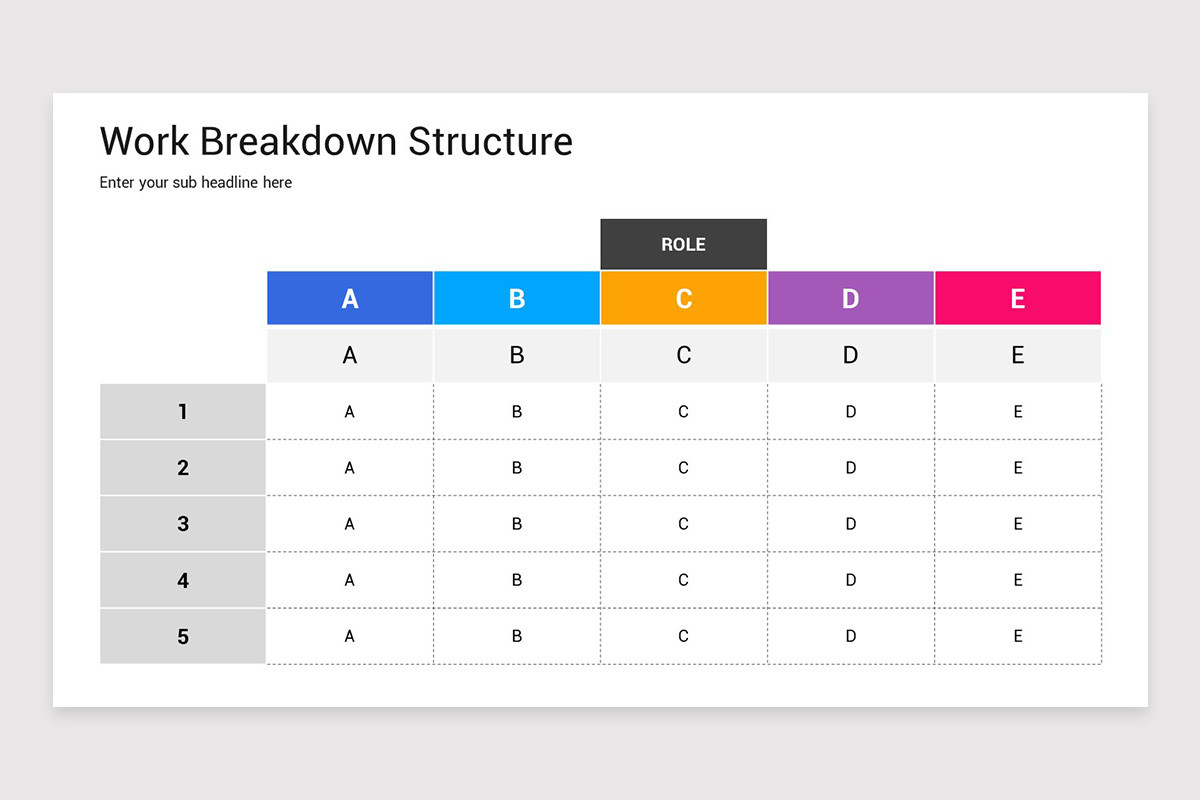Select the Work Breakdown Structure title

pyautogui.click(x=336, y=141)
